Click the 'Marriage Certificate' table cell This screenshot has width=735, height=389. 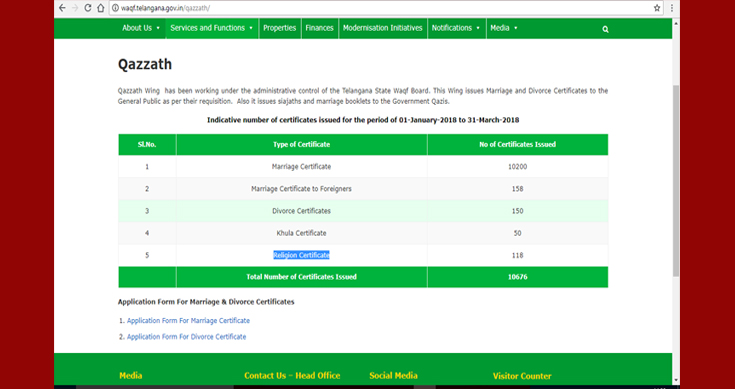pyautogui.click(x=301, y=166)
